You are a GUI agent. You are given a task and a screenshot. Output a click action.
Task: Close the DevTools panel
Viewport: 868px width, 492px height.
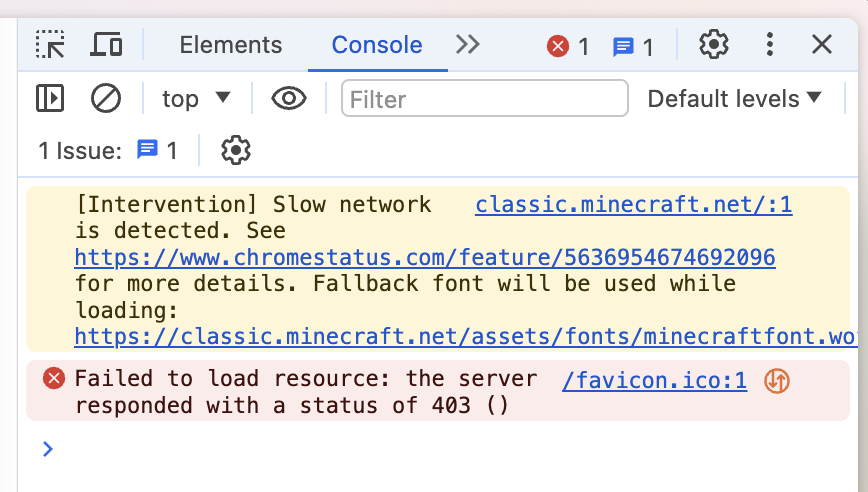point(822,45)
